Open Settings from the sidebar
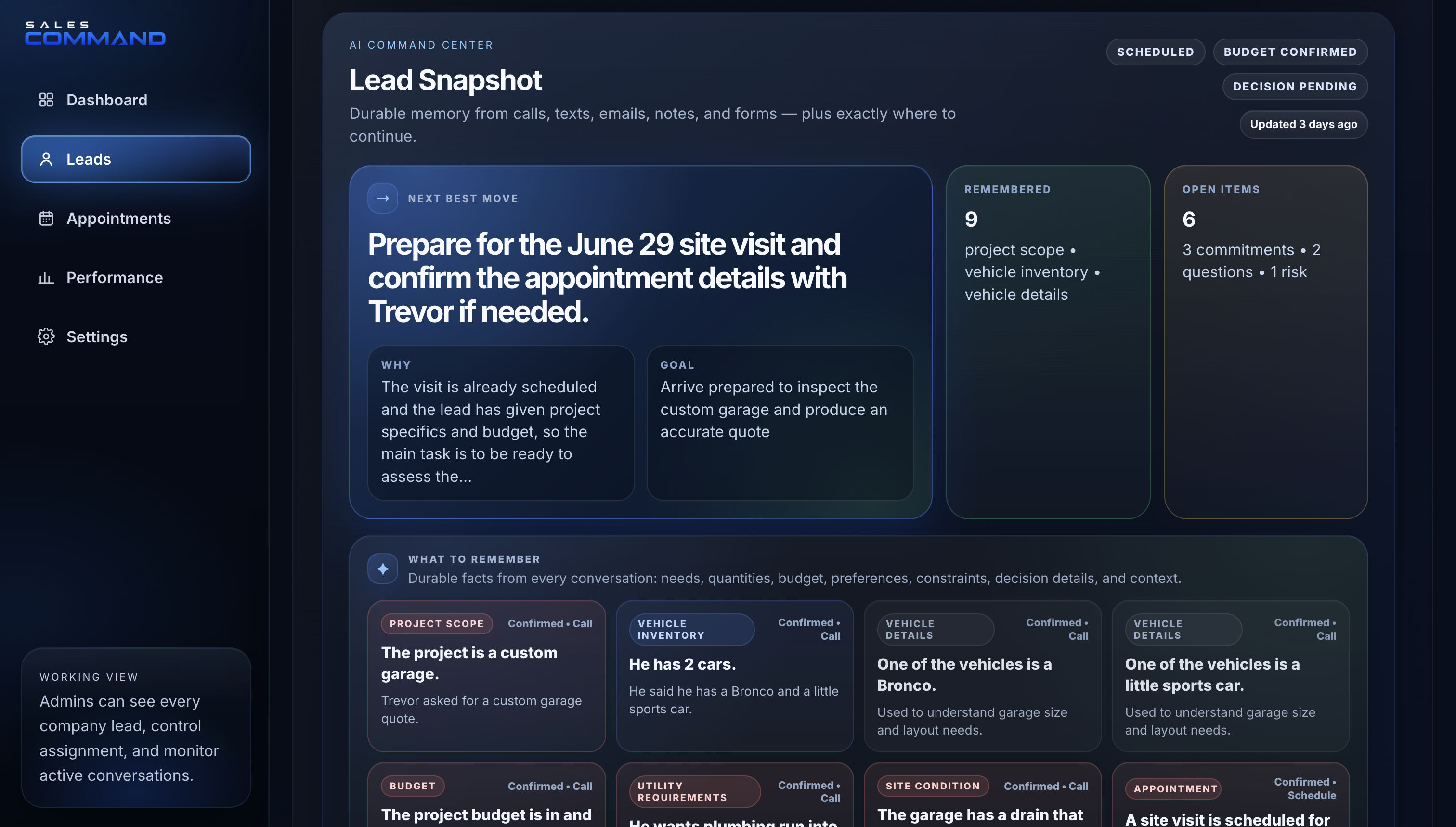The image size is (1456, 827). pos(136,337)
